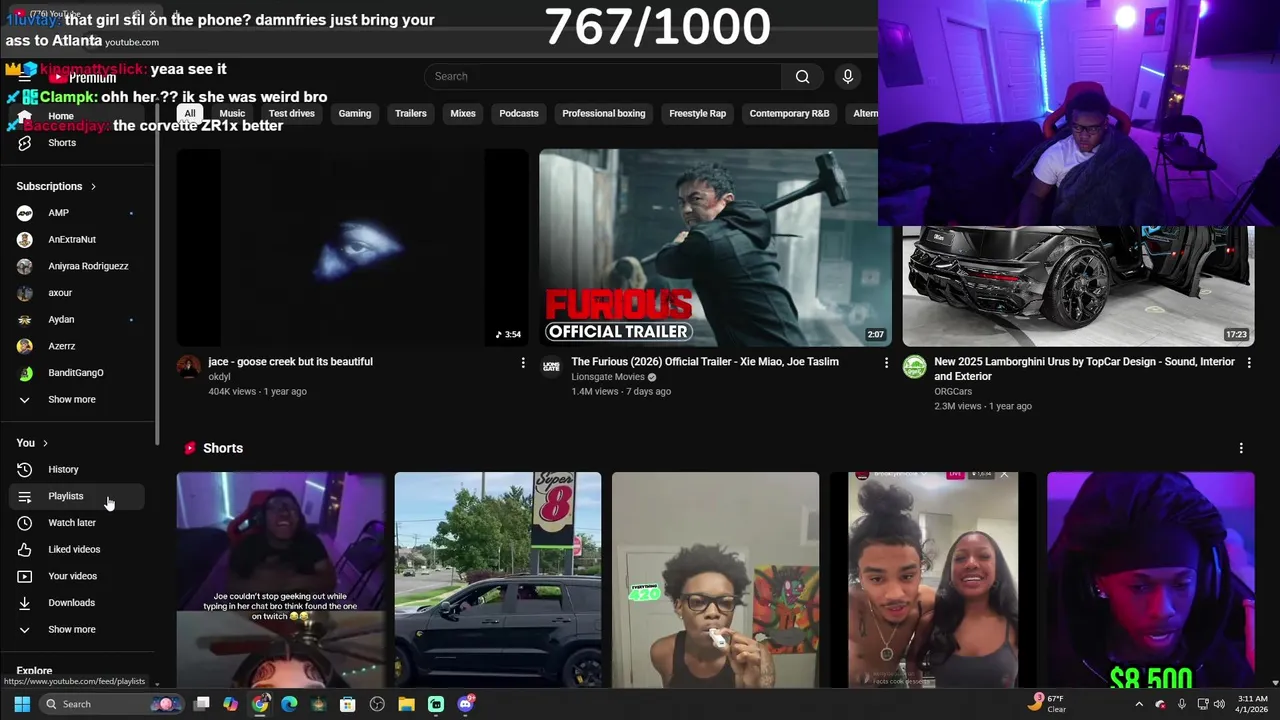Open jace - goose creek video title
The height and width of the screenshot is (720, 1280).
[290, 362]
